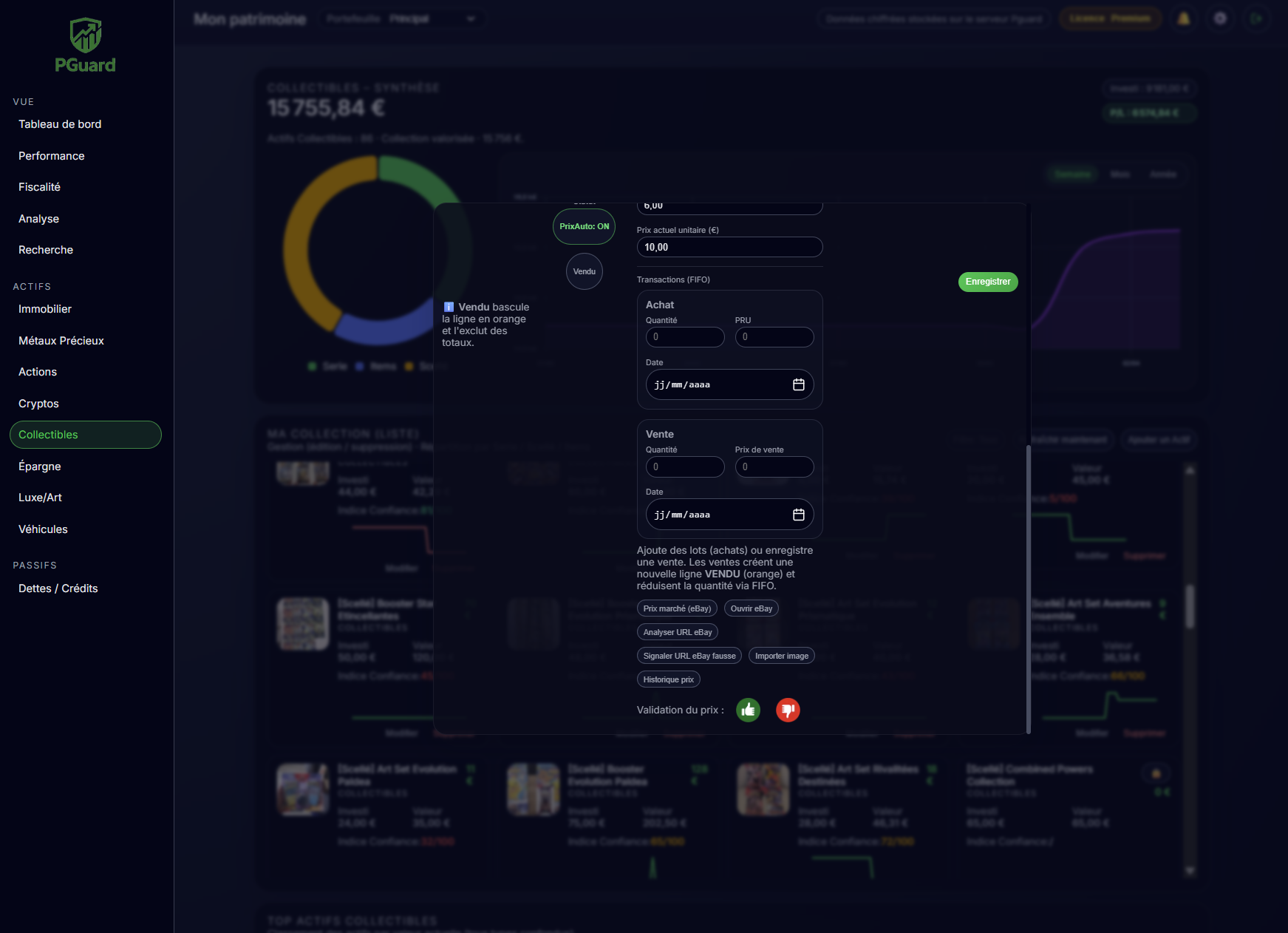Toggle the PrixAuto ON switch

coord(584,226)
